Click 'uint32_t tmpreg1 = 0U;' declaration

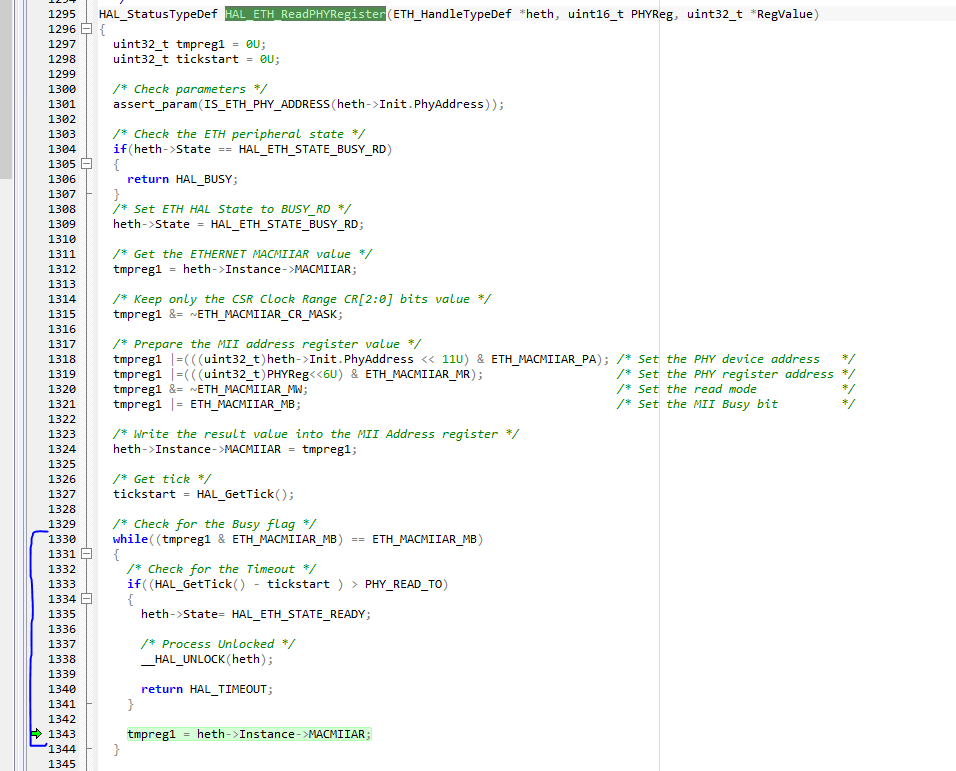click(x=190, y=44)
